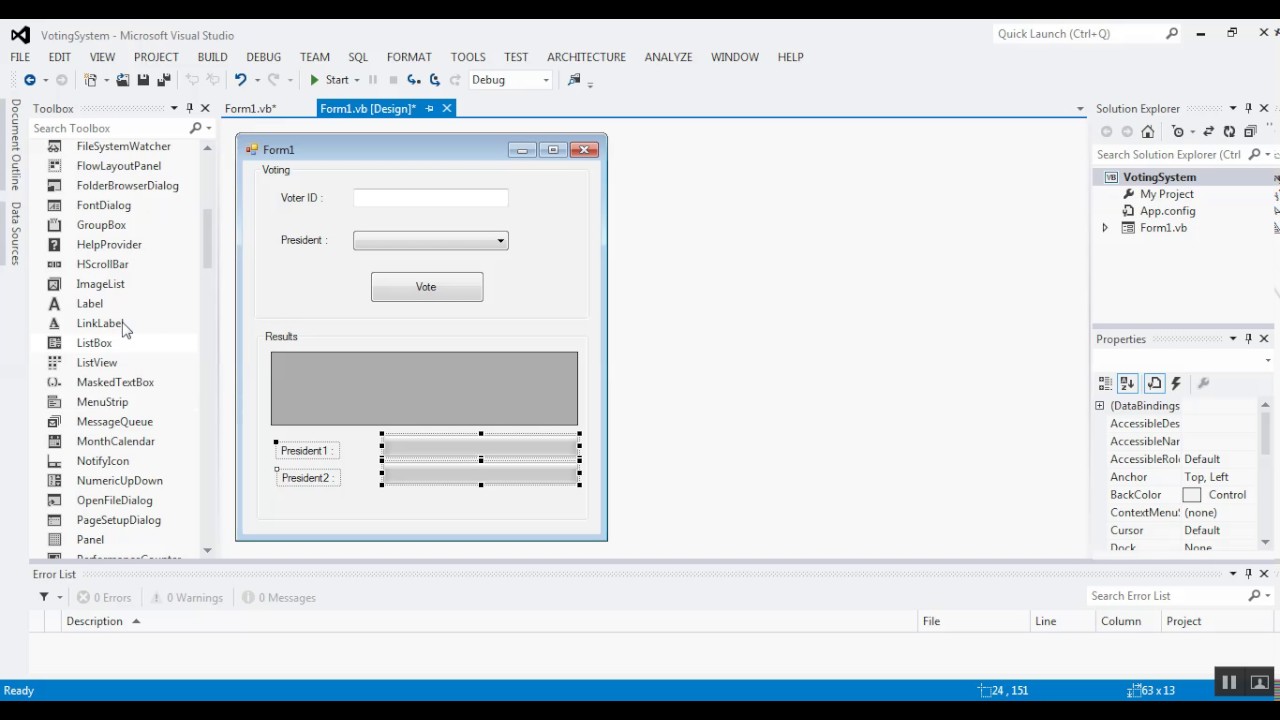Open the President combo box dropdown

[501, 241]
